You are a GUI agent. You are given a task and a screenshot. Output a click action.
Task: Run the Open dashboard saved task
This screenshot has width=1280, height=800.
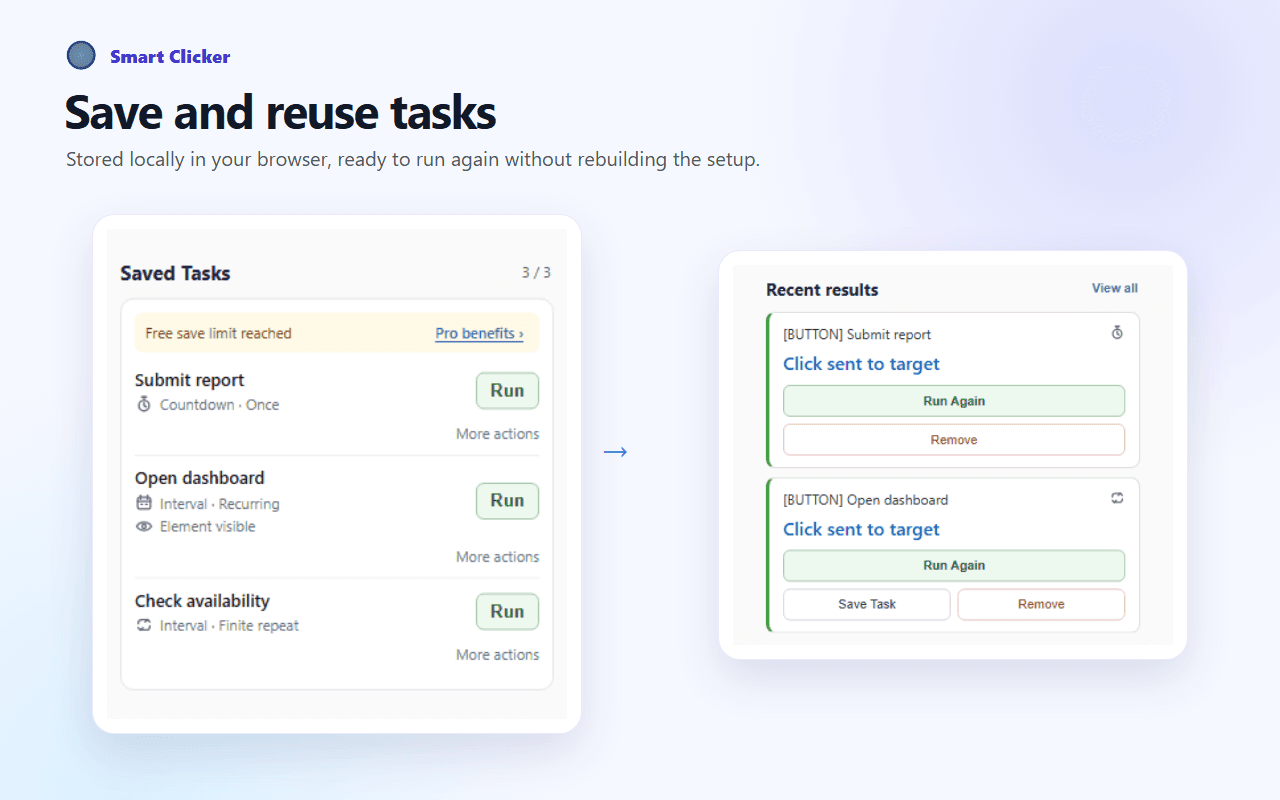pos(507,501)
